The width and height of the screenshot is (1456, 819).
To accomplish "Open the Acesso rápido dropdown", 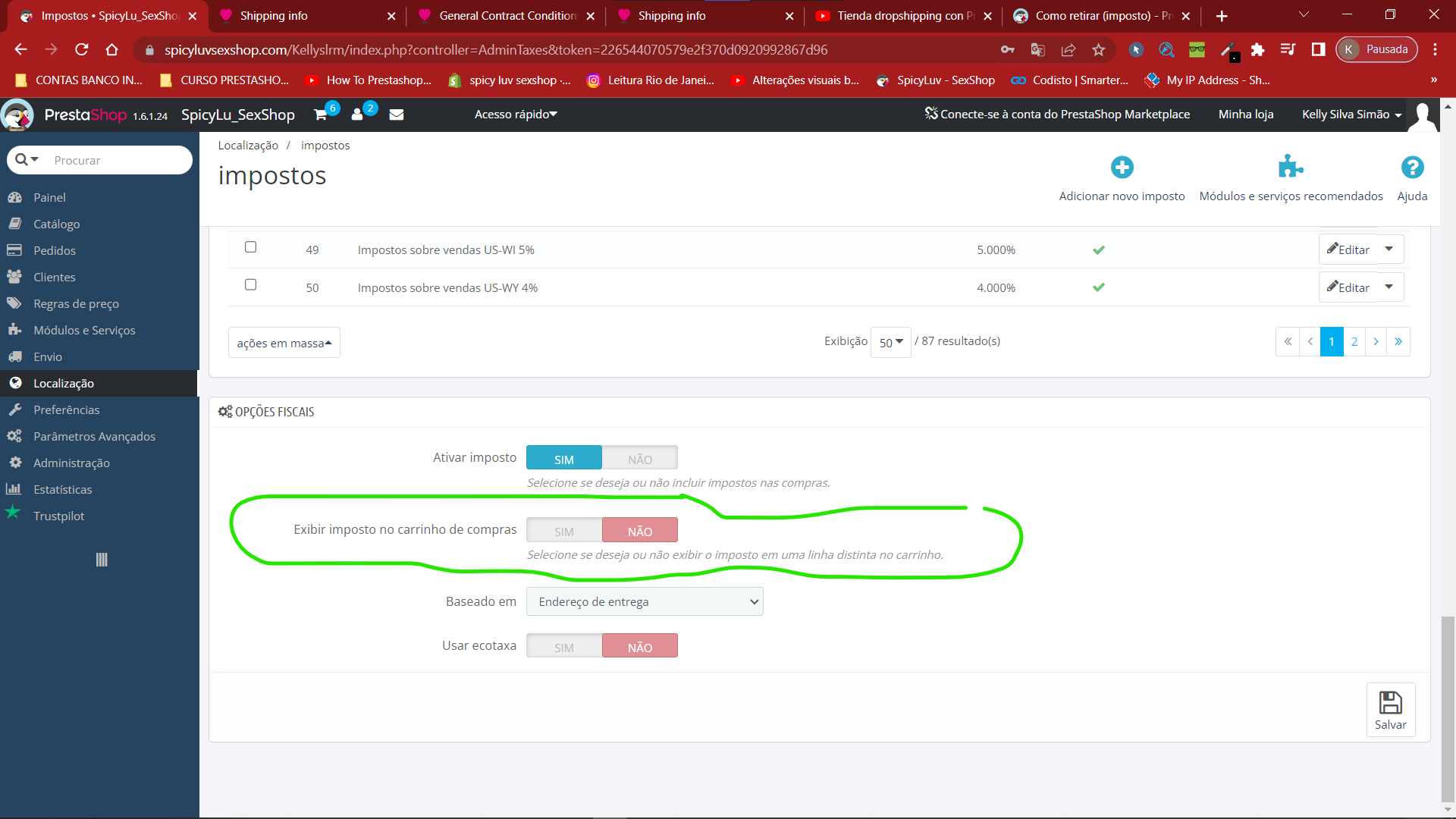I will click(516, 115).
